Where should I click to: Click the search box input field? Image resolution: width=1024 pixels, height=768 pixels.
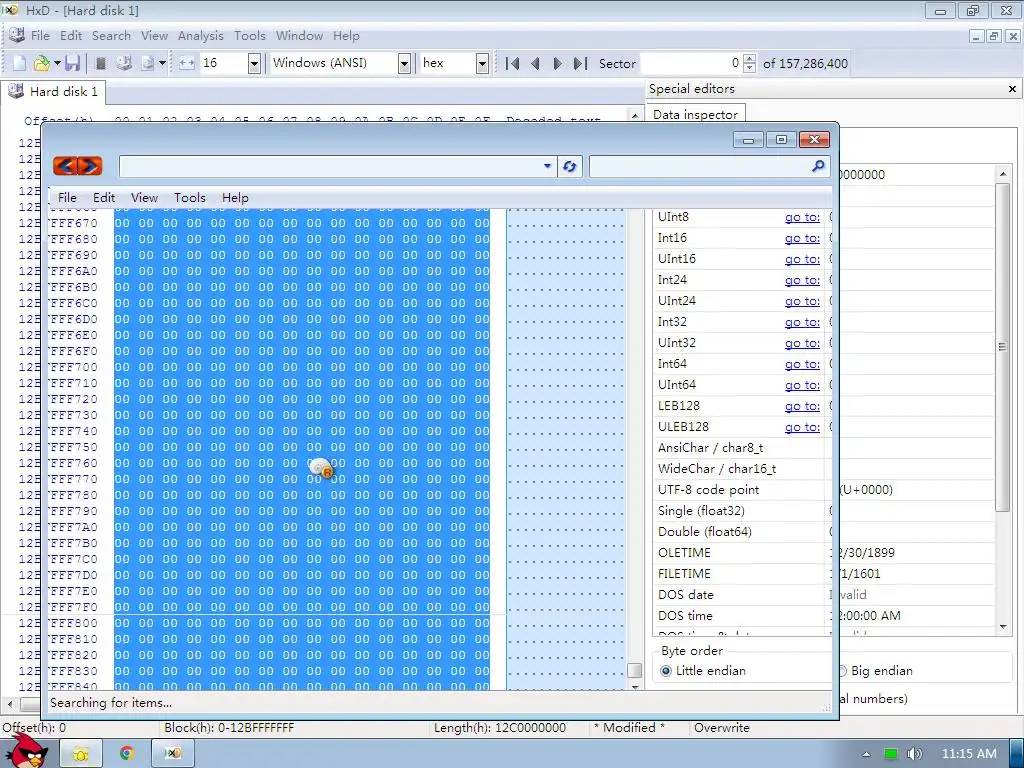tap(700, 166)
